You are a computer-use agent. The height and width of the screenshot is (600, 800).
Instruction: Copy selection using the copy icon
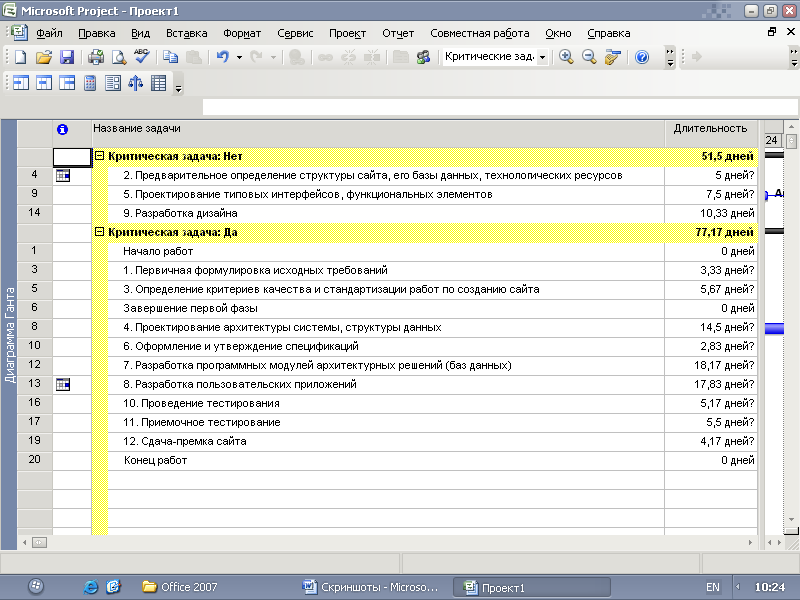(x=170, y=57)
